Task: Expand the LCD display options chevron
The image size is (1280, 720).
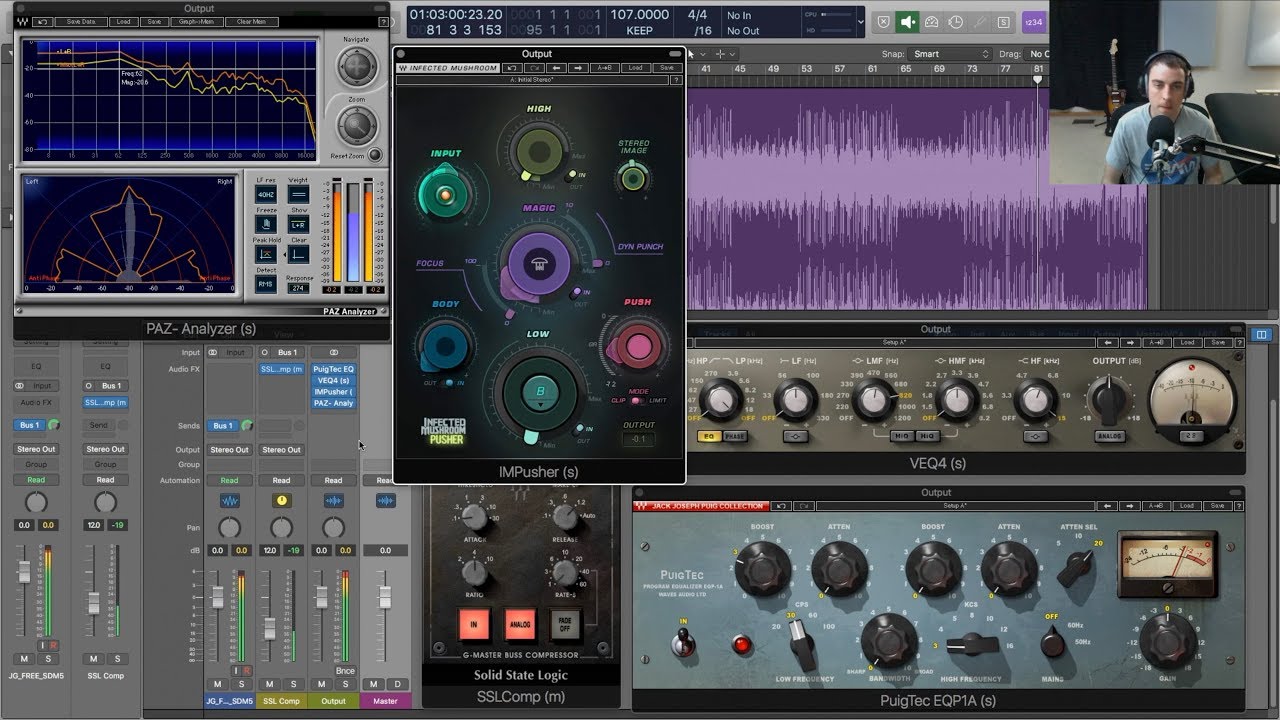Action: (861, 21)
